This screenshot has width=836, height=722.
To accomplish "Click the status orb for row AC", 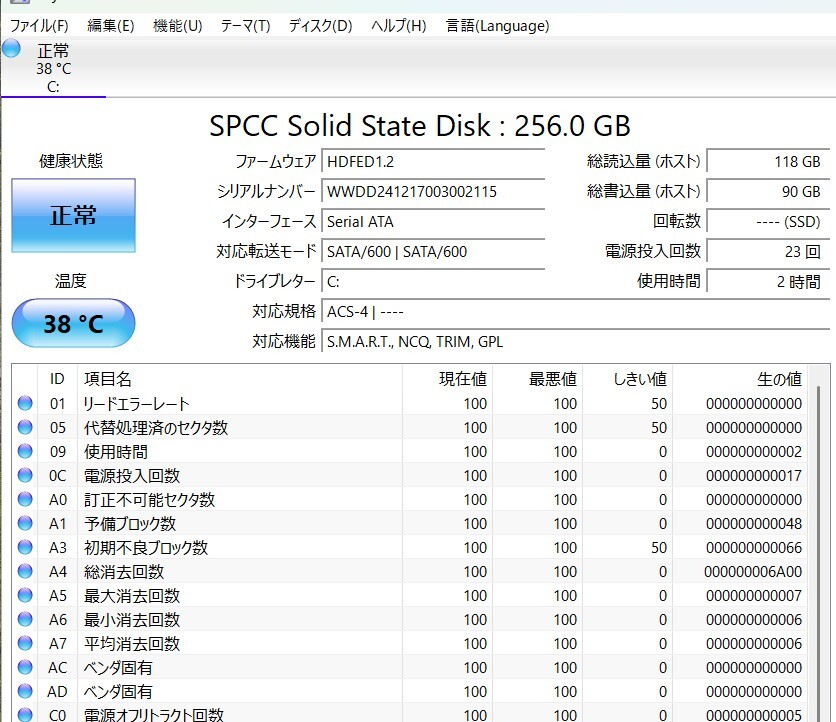I will (25, 668).
